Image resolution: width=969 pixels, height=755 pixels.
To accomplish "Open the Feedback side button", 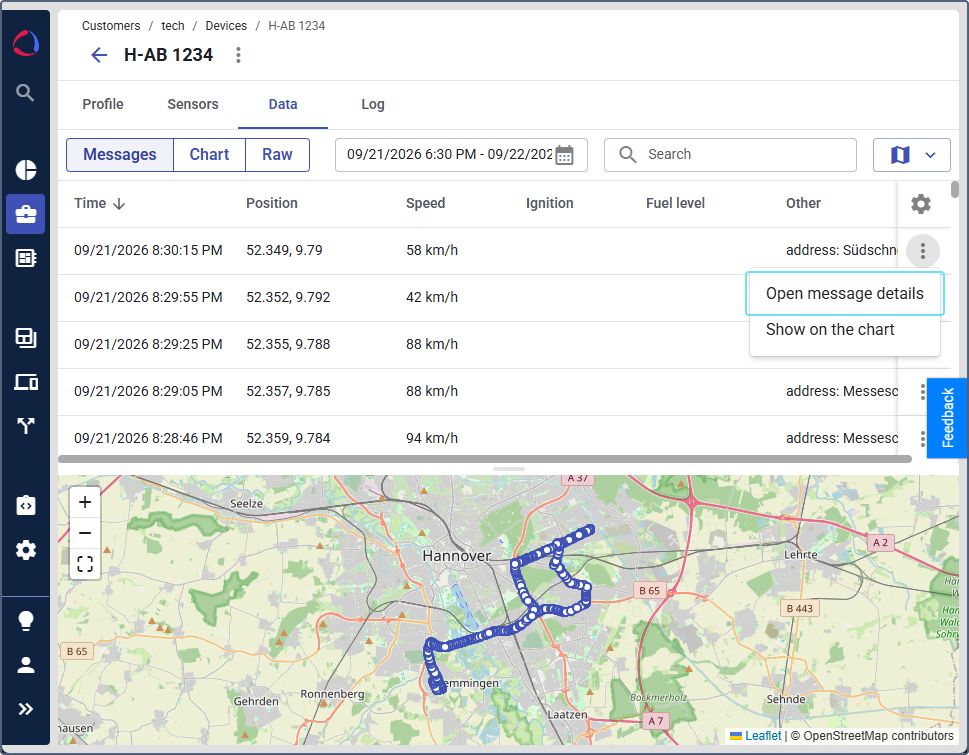I will (947, 418).
